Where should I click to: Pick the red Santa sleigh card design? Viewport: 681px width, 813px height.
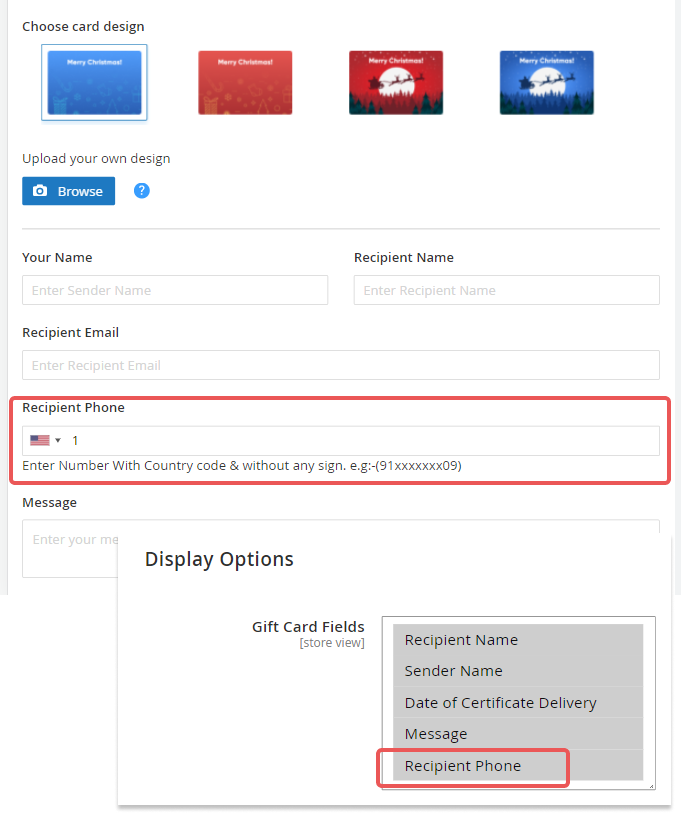(x=396, y=82)
